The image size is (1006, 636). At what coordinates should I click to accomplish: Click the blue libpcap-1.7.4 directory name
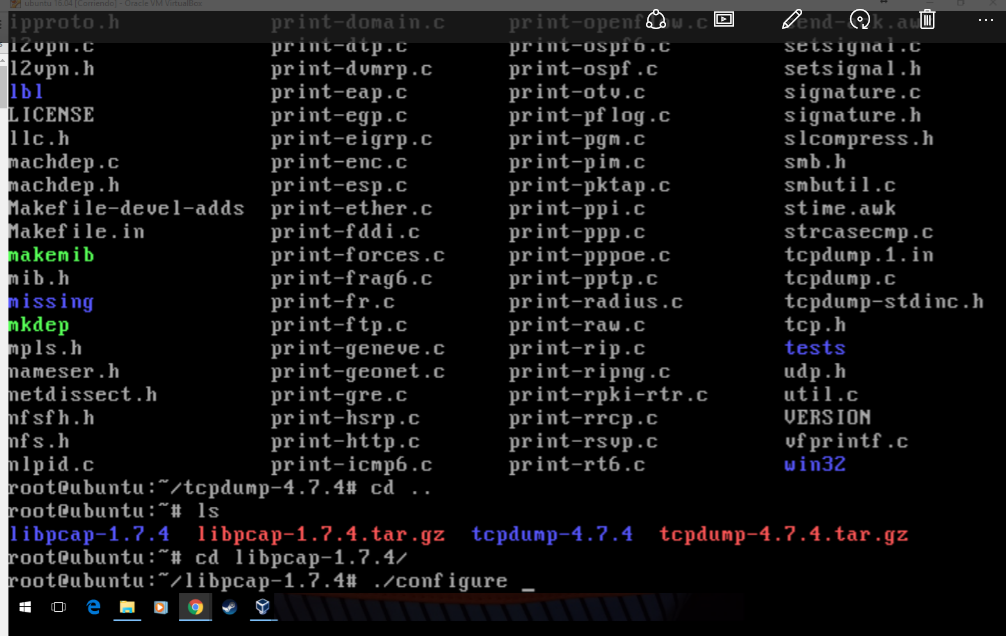pyautogui.click(x=89, y=534)
